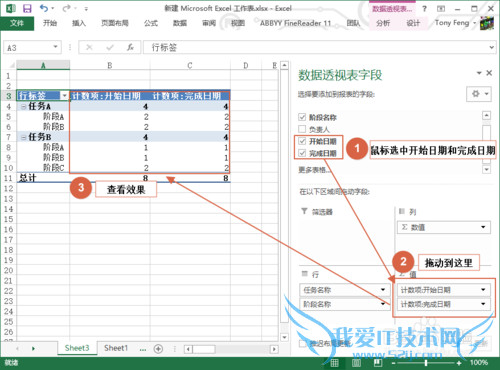Click the Save icon in quick access toolbar
This screenshot has width=500, height=370.
[x=27, y=8]
